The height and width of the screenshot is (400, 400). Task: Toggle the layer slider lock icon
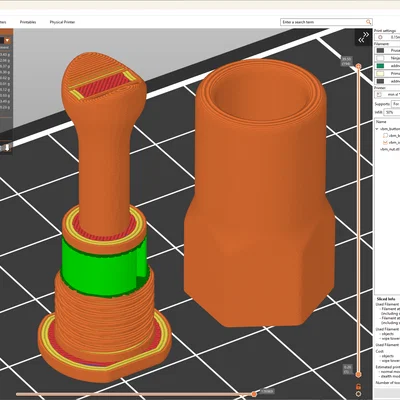pyautogui.click(x=358, y=387)
